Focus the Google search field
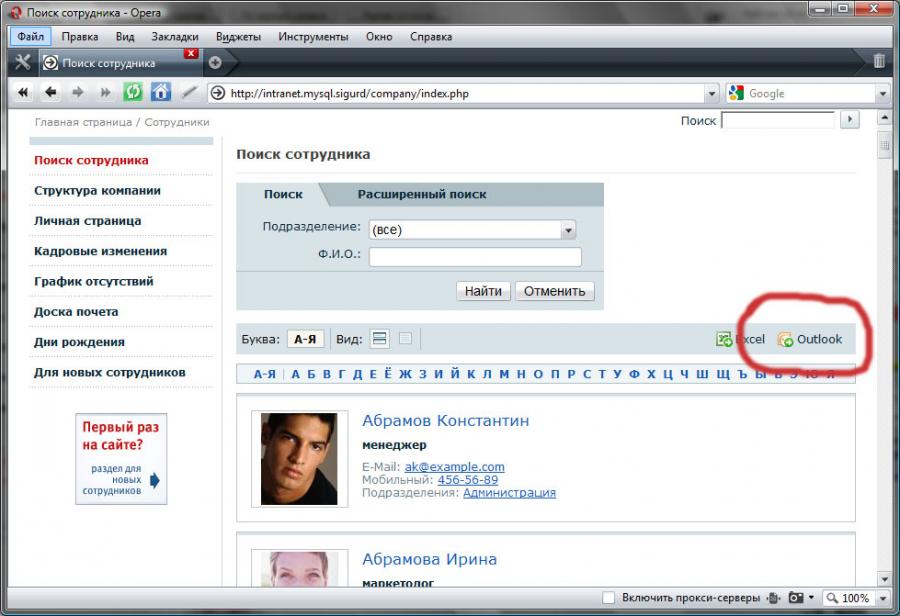The height and width of the screenshot is (616, 900). click(x=810, y=93)
